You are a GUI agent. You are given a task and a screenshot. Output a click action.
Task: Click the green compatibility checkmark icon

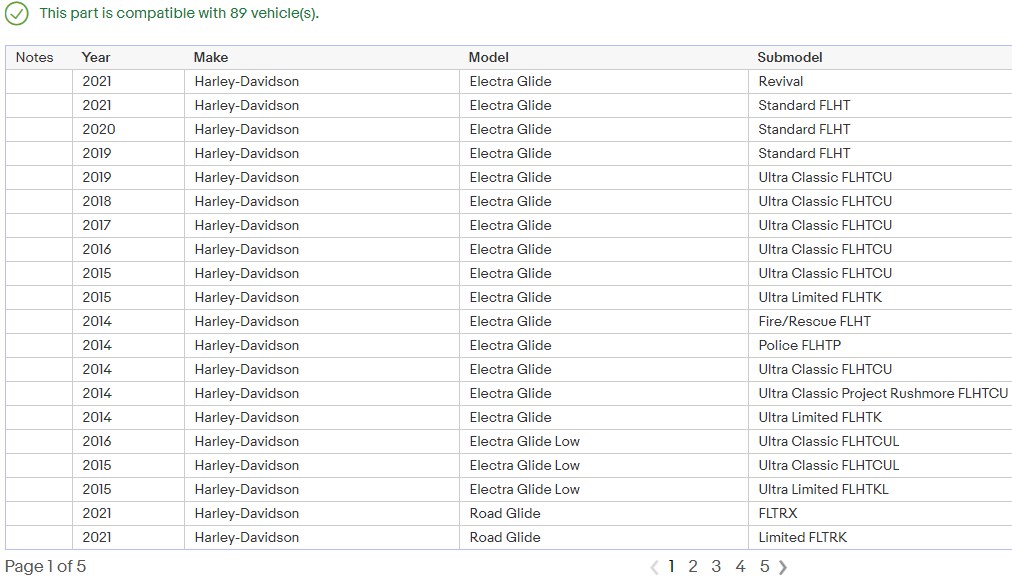tap(17, 14)
